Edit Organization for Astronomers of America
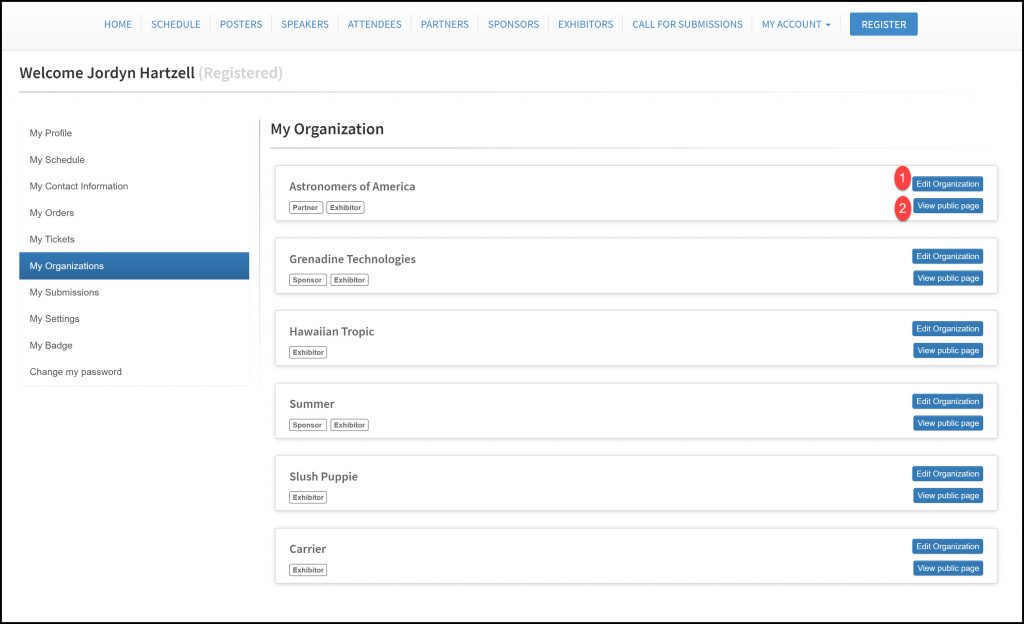 click(947, 184)
